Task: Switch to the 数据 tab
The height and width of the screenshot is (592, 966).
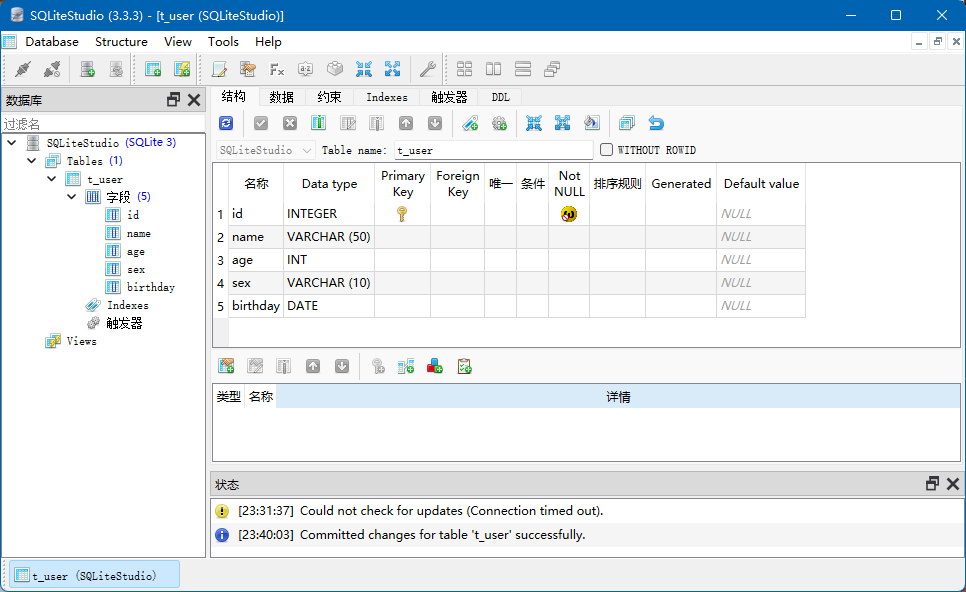Action: point(282,97)
